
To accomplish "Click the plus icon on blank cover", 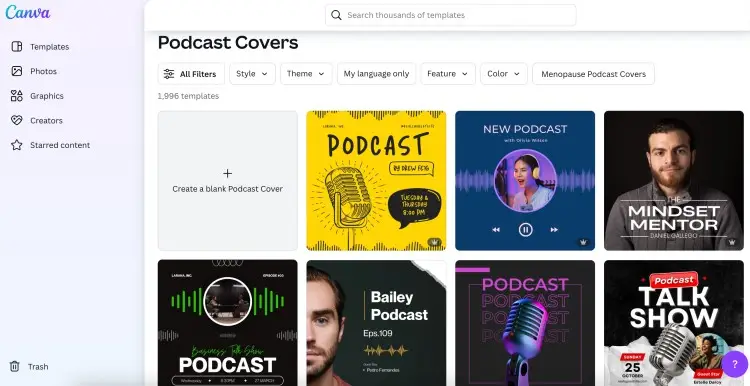I will coord(228,173).
